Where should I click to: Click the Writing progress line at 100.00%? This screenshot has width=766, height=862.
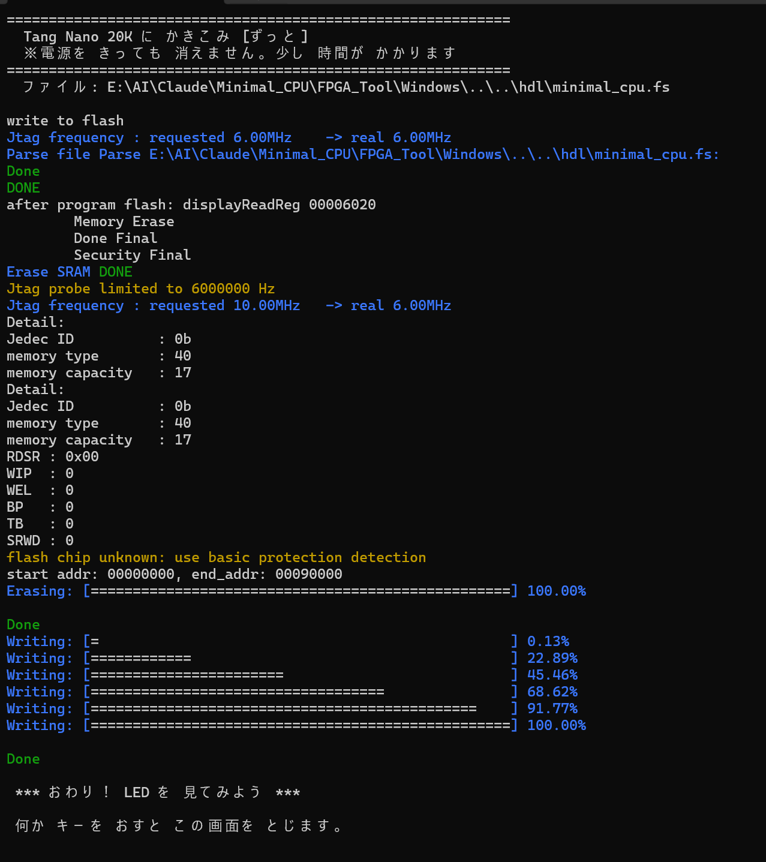point(296,726)
